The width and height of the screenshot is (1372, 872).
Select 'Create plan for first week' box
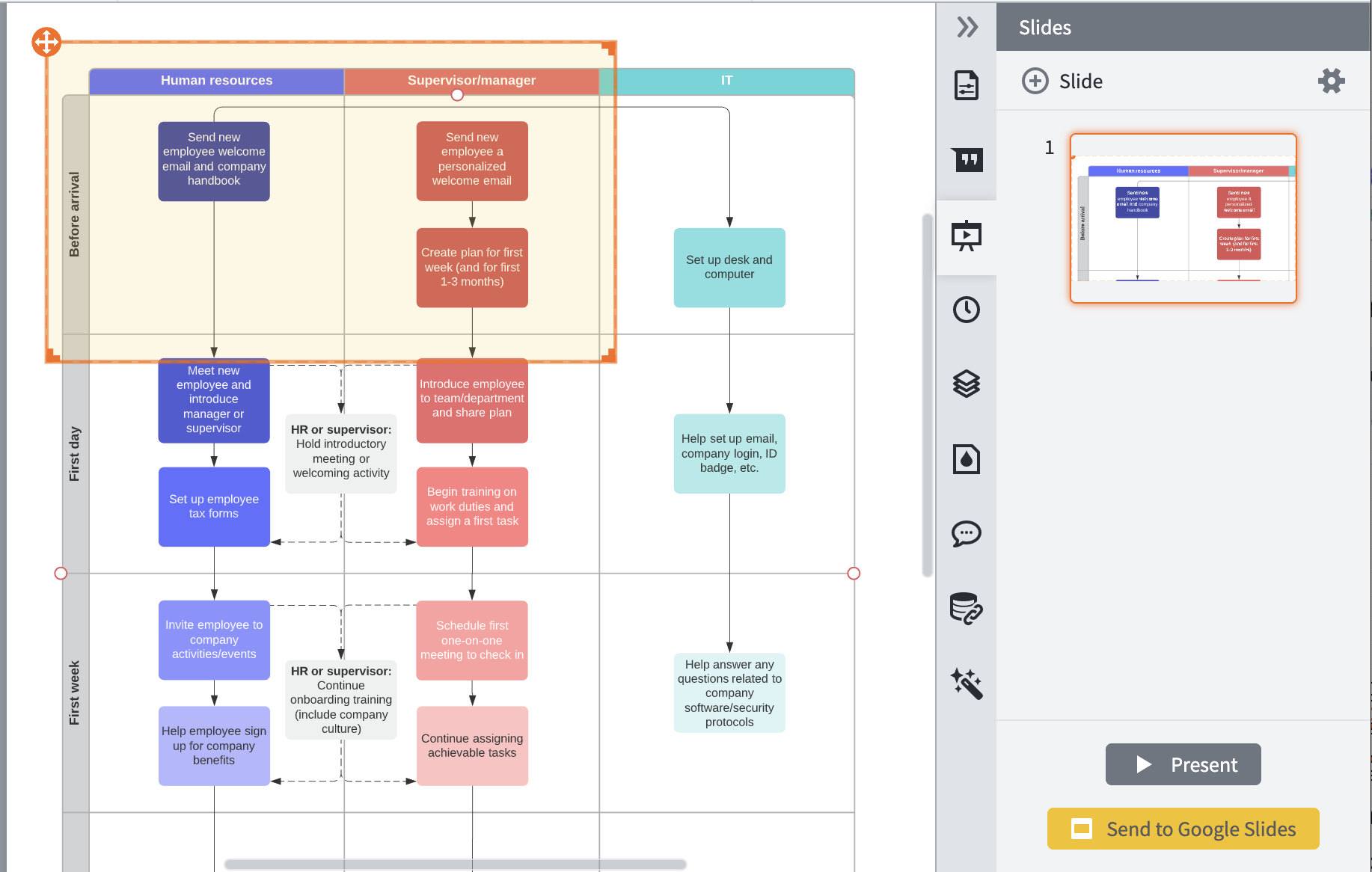click(x=472, y=268)
